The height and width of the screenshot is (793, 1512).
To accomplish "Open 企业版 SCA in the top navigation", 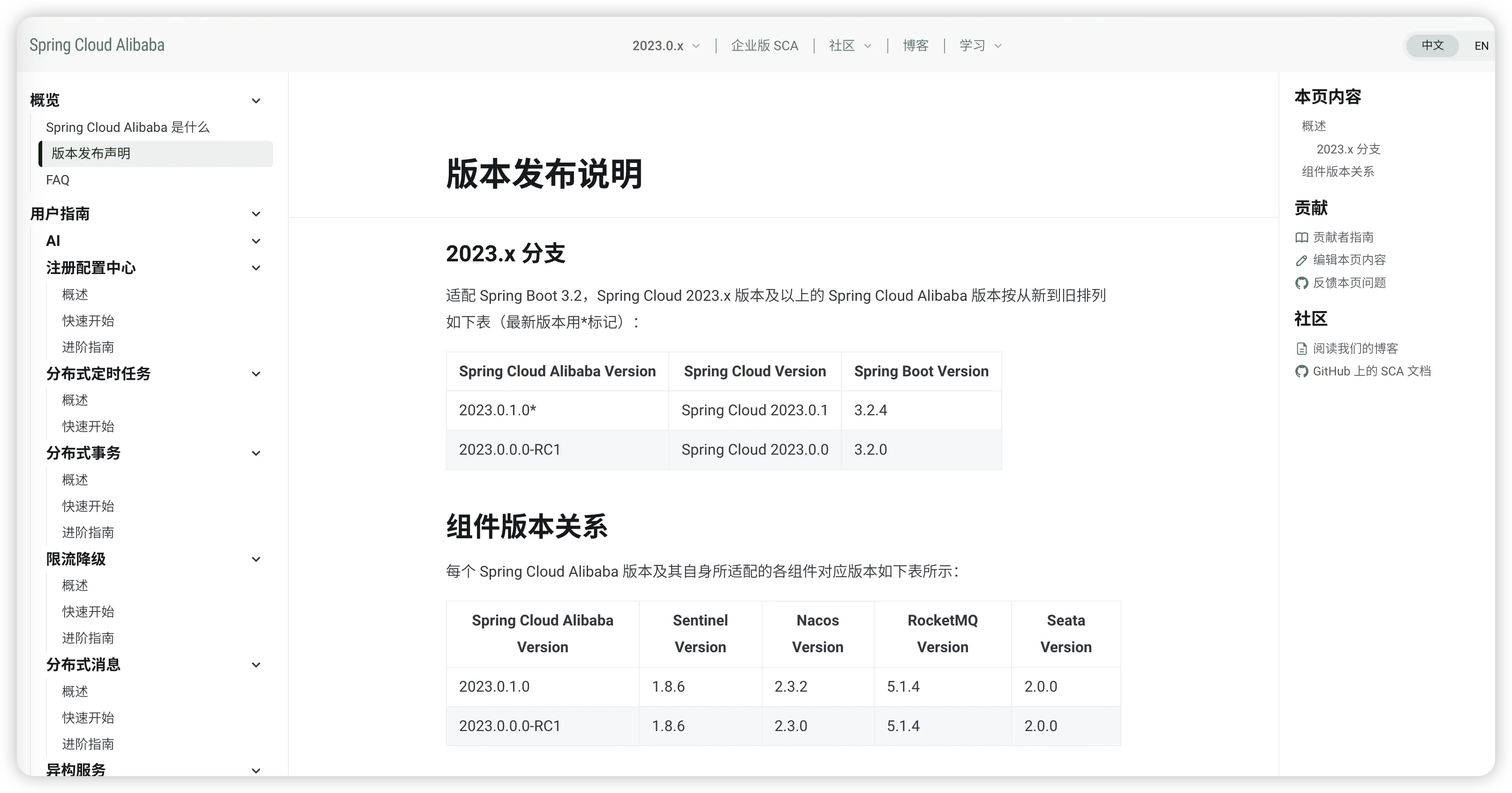I will pyautogui.click(x=764, y=46).
